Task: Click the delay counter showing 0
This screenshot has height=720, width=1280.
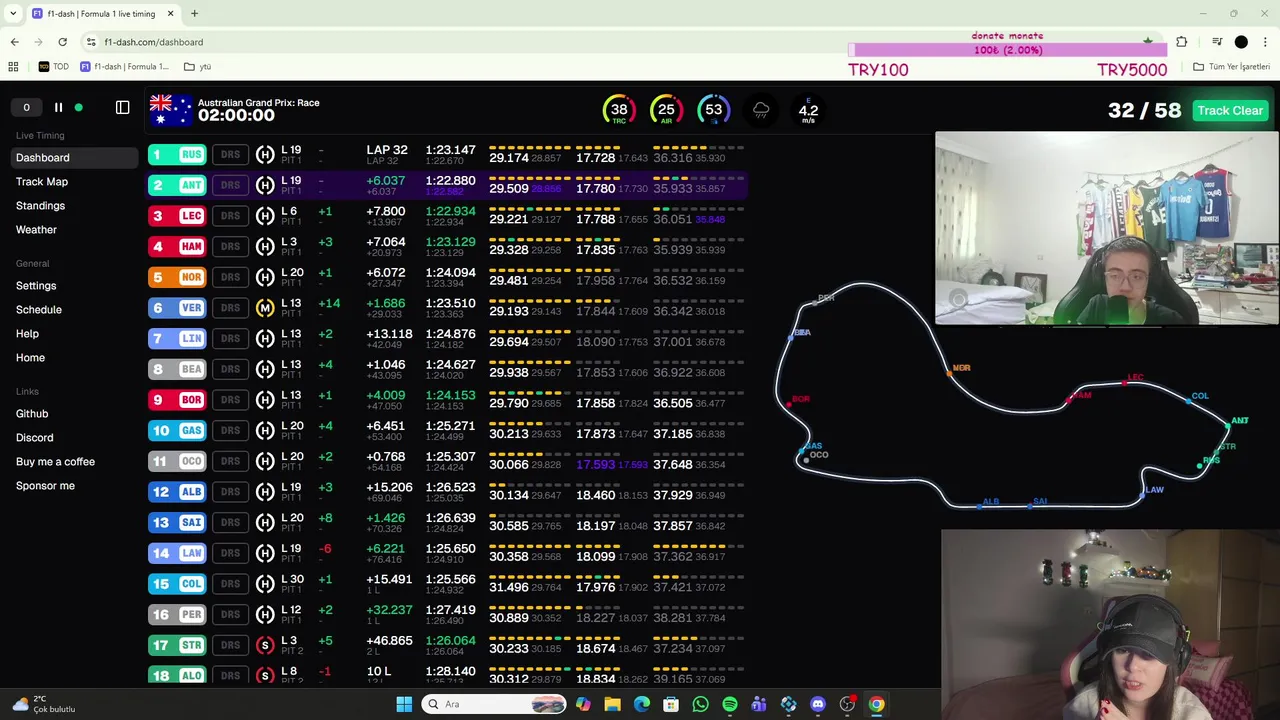Action: 27,108
